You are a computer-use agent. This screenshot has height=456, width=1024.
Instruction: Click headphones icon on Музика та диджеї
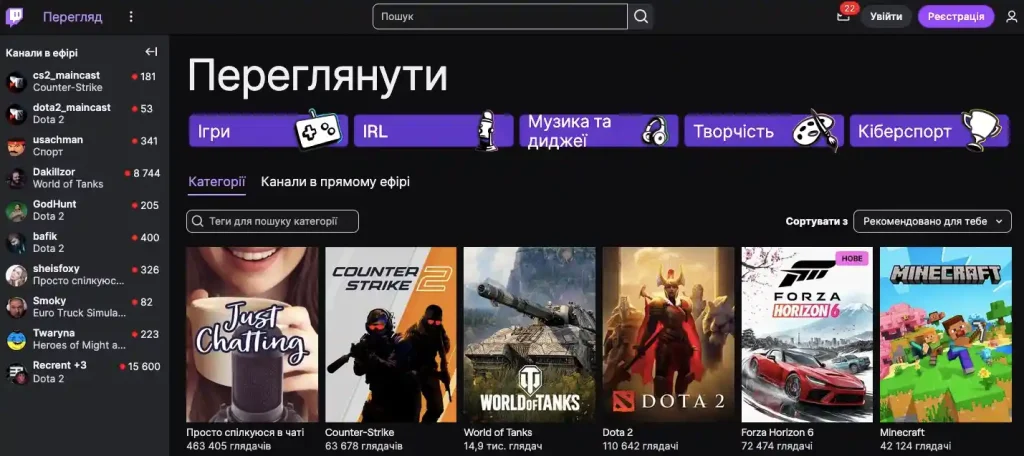pyautogui.click(x=654, y=130)
